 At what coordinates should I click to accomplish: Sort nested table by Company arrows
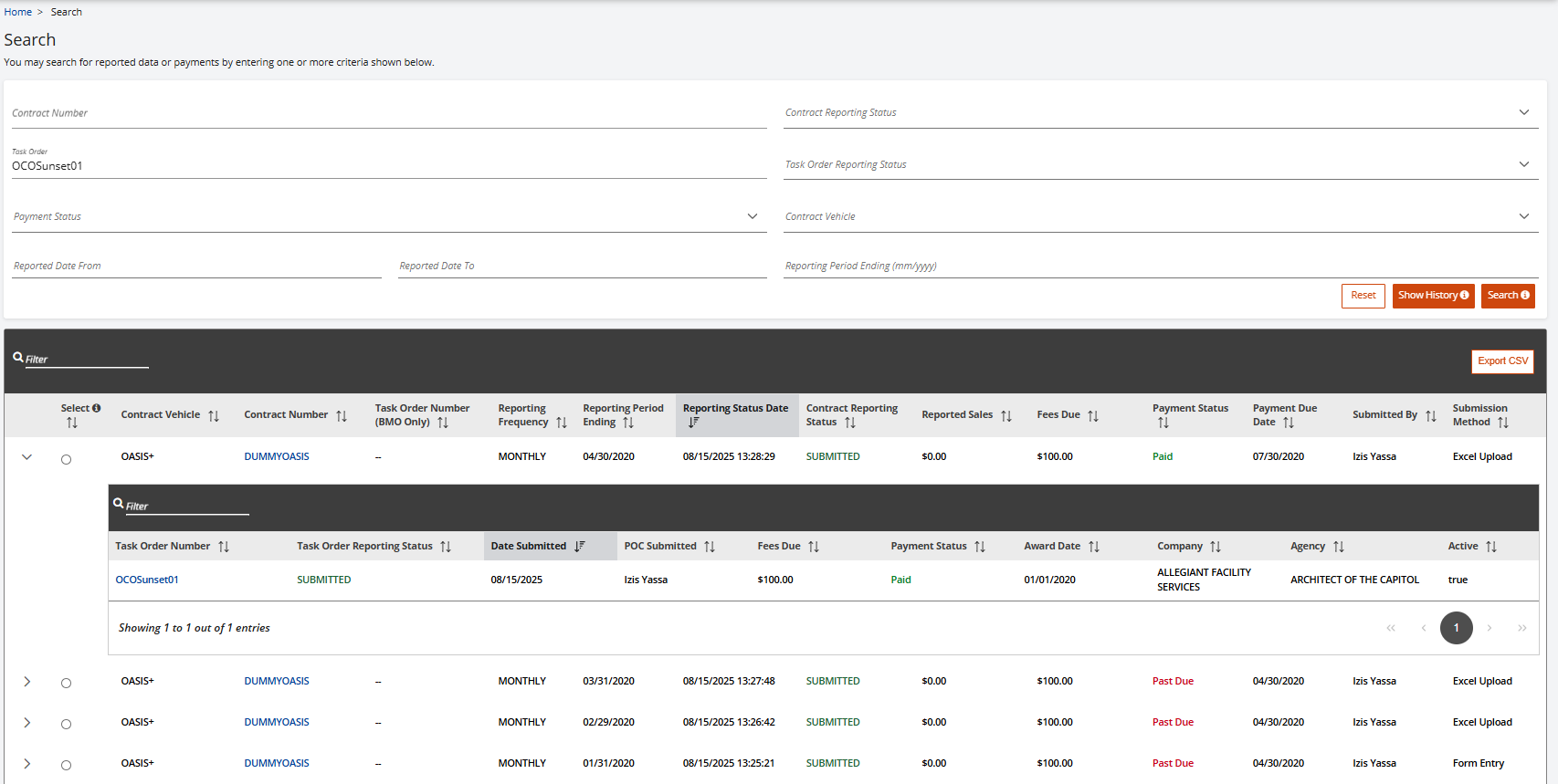[x=1216, y=547]
